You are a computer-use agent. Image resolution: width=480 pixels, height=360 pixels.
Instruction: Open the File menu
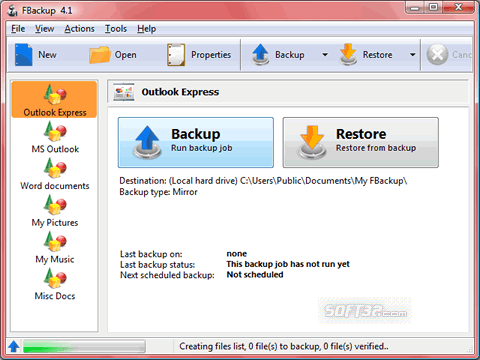click(x=18, y=29)
